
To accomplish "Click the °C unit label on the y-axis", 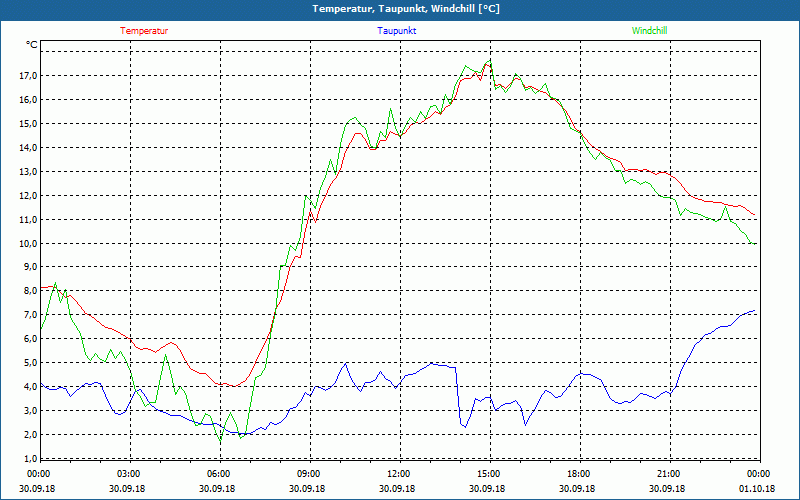I will pyautogui.click(x=32, y=45).
